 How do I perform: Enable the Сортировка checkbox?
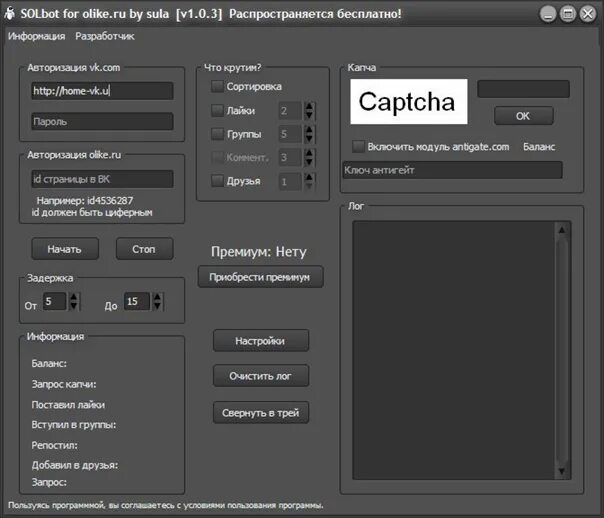tap(217, 86)
